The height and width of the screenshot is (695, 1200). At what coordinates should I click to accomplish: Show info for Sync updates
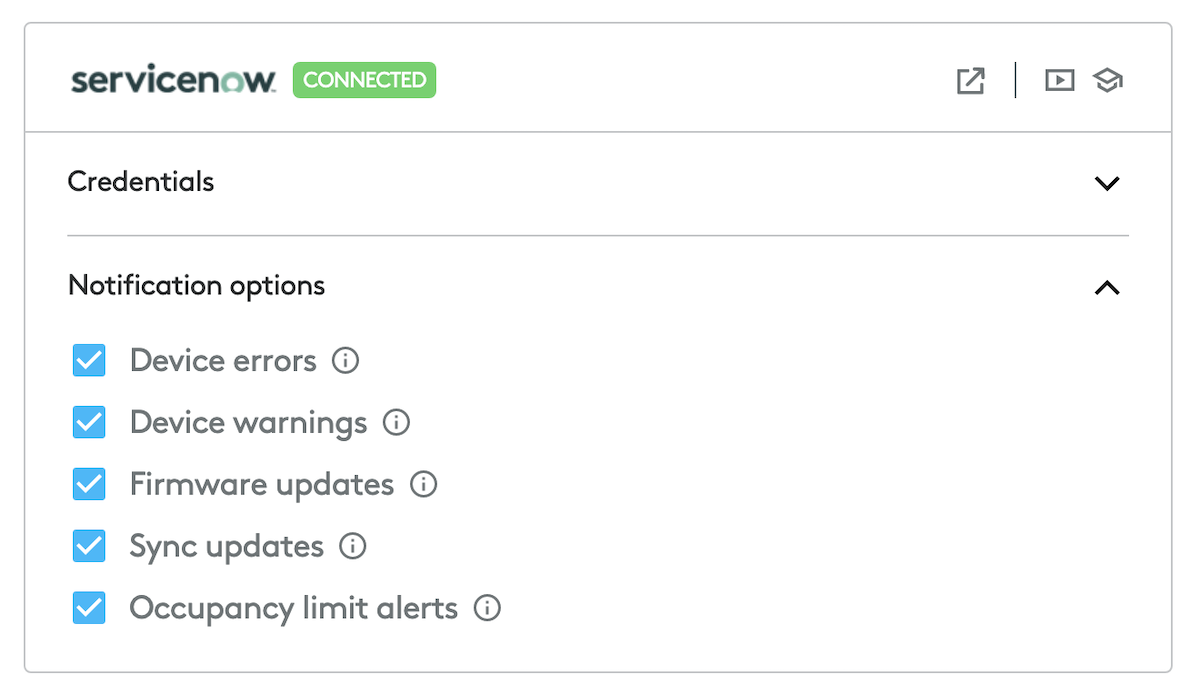point(353,546)
